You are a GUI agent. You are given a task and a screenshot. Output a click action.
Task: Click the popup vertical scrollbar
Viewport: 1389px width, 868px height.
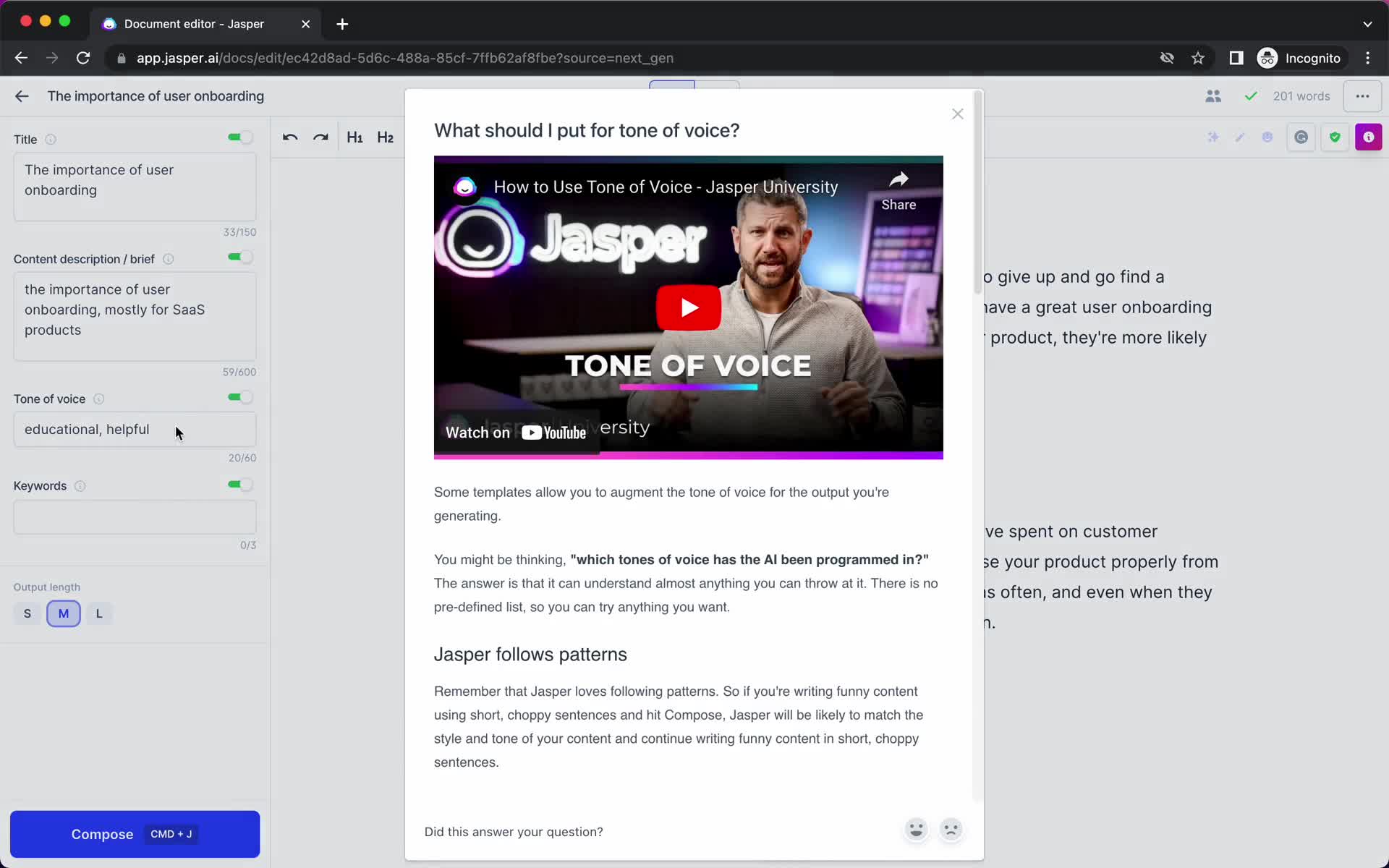coord(977,192)
